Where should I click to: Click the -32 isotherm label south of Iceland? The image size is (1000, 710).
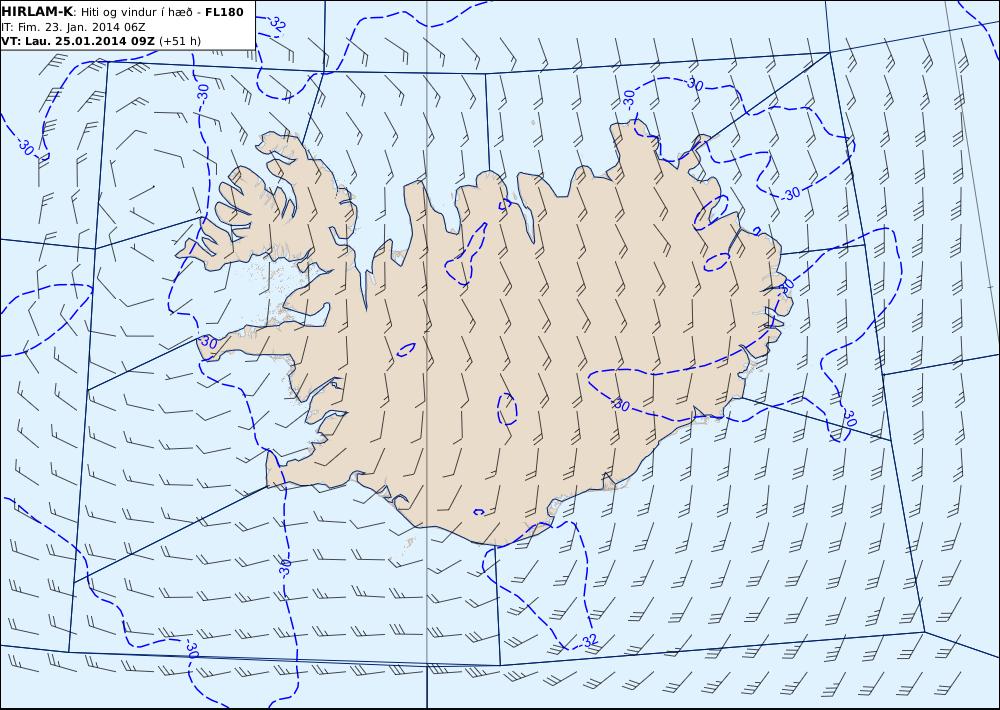point(588,640)
